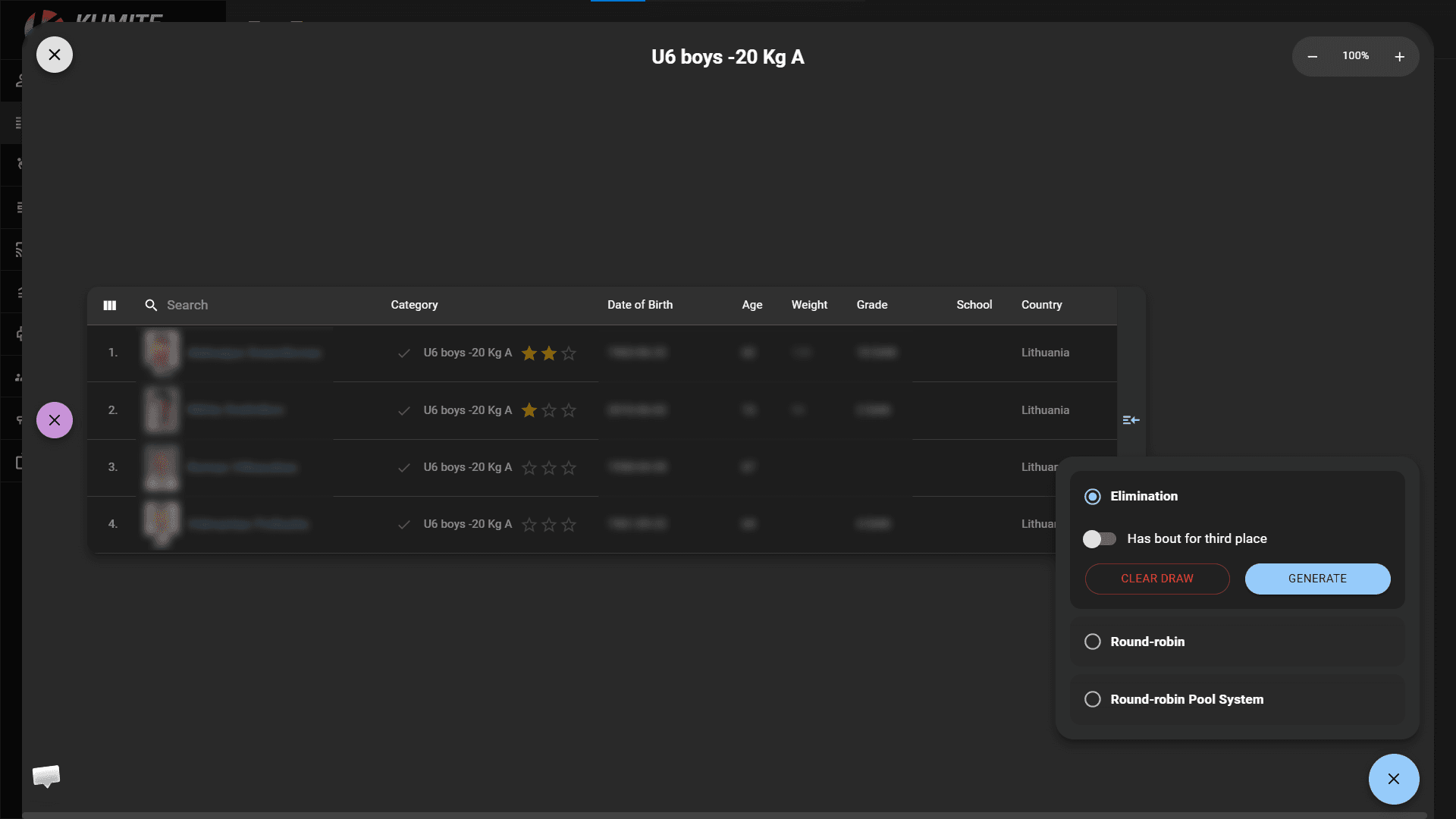Zoom out with the minus button
Viewport: 1456px width, 819px height.
click(1312, 57)
